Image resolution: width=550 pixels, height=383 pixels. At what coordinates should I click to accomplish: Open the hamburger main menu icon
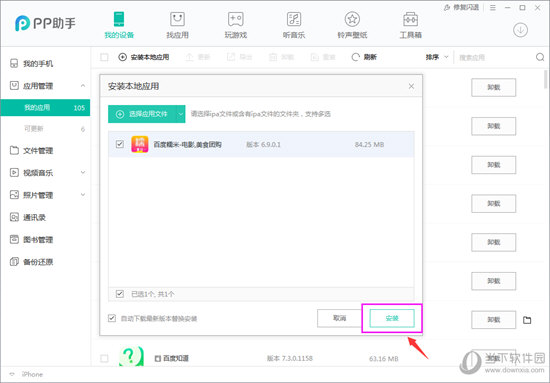(x=493, y=7)
